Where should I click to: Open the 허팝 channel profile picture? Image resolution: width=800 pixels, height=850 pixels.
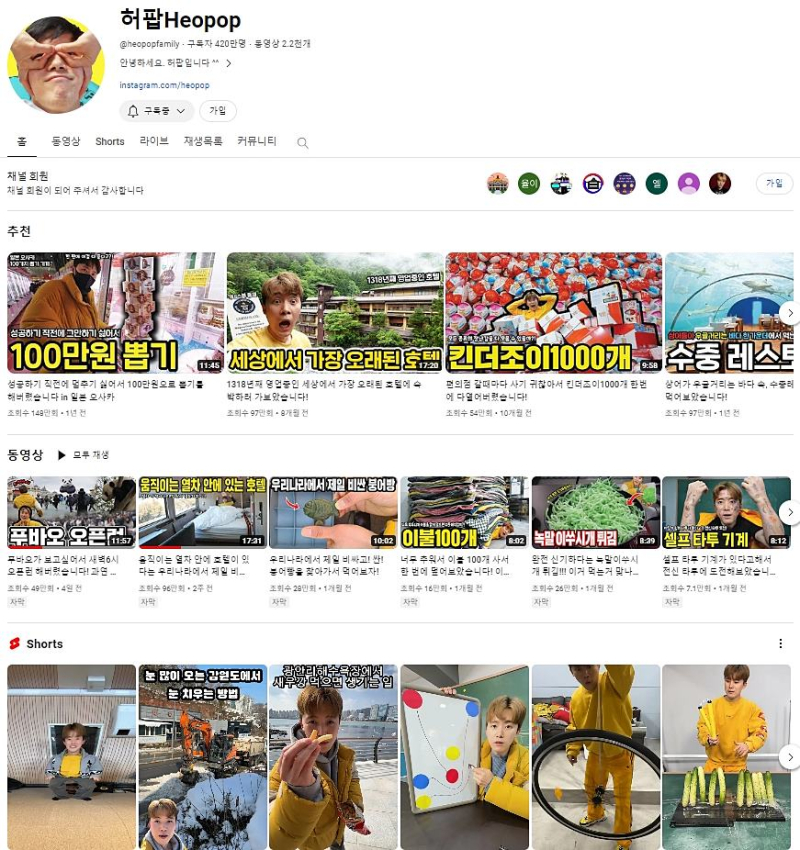coord(56,65)
